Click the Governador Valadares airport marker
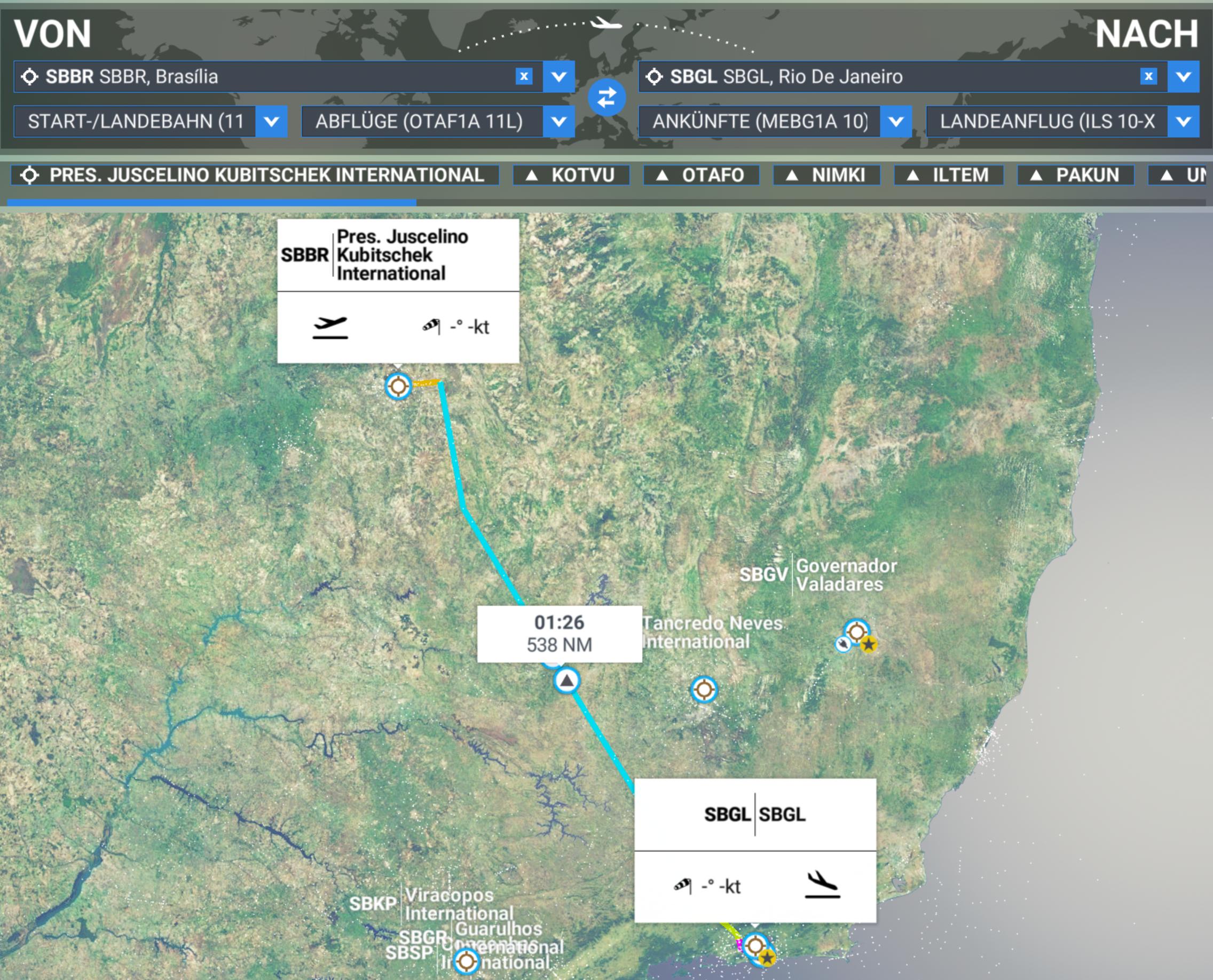 857,631
